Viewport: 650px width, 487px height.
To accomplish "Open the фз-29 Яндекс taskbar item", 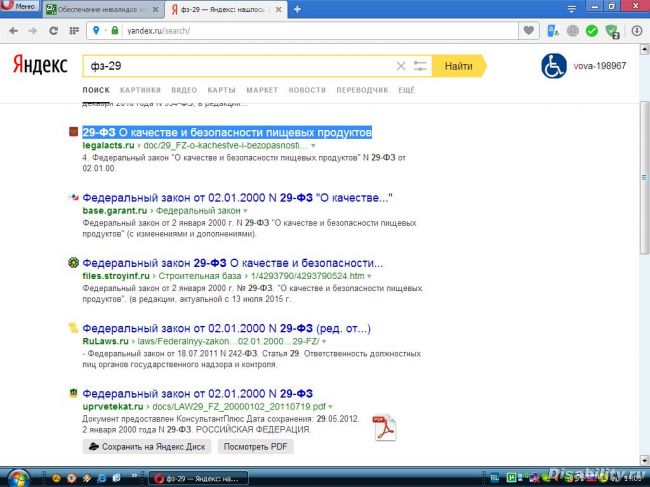I will [x=198, y=479].
